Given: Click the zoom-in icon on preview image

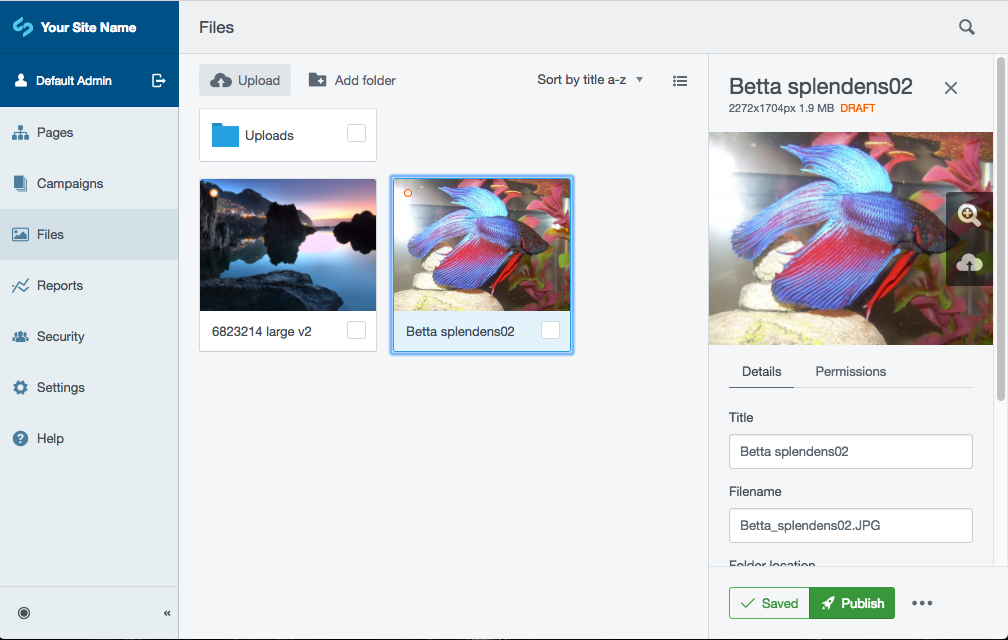Looking at the screenshot, I should [x=968, y=214].
